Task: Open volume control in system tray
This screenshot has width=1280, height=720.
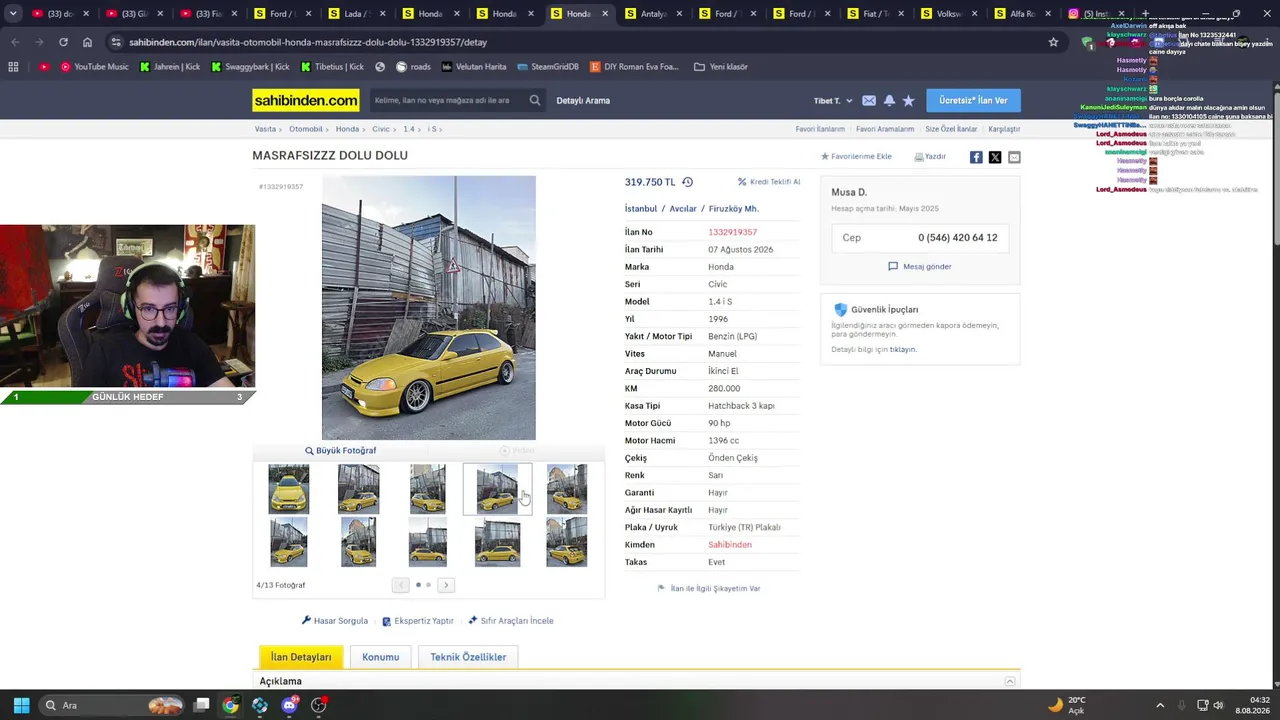Action: click(x=1218, y=705)
